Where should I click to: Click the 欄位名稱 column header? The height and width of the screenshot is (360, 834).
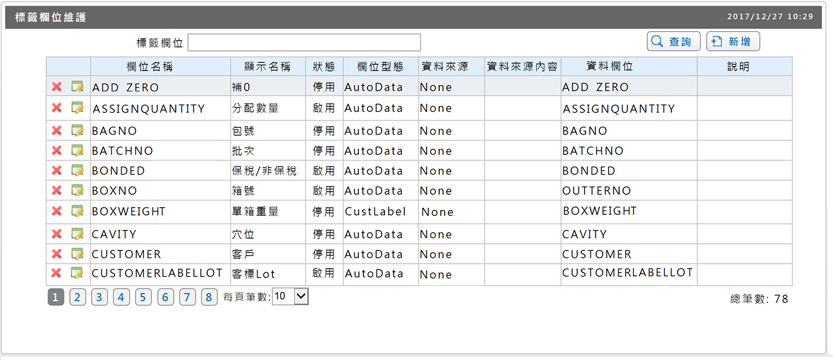(x=161, y=66)
